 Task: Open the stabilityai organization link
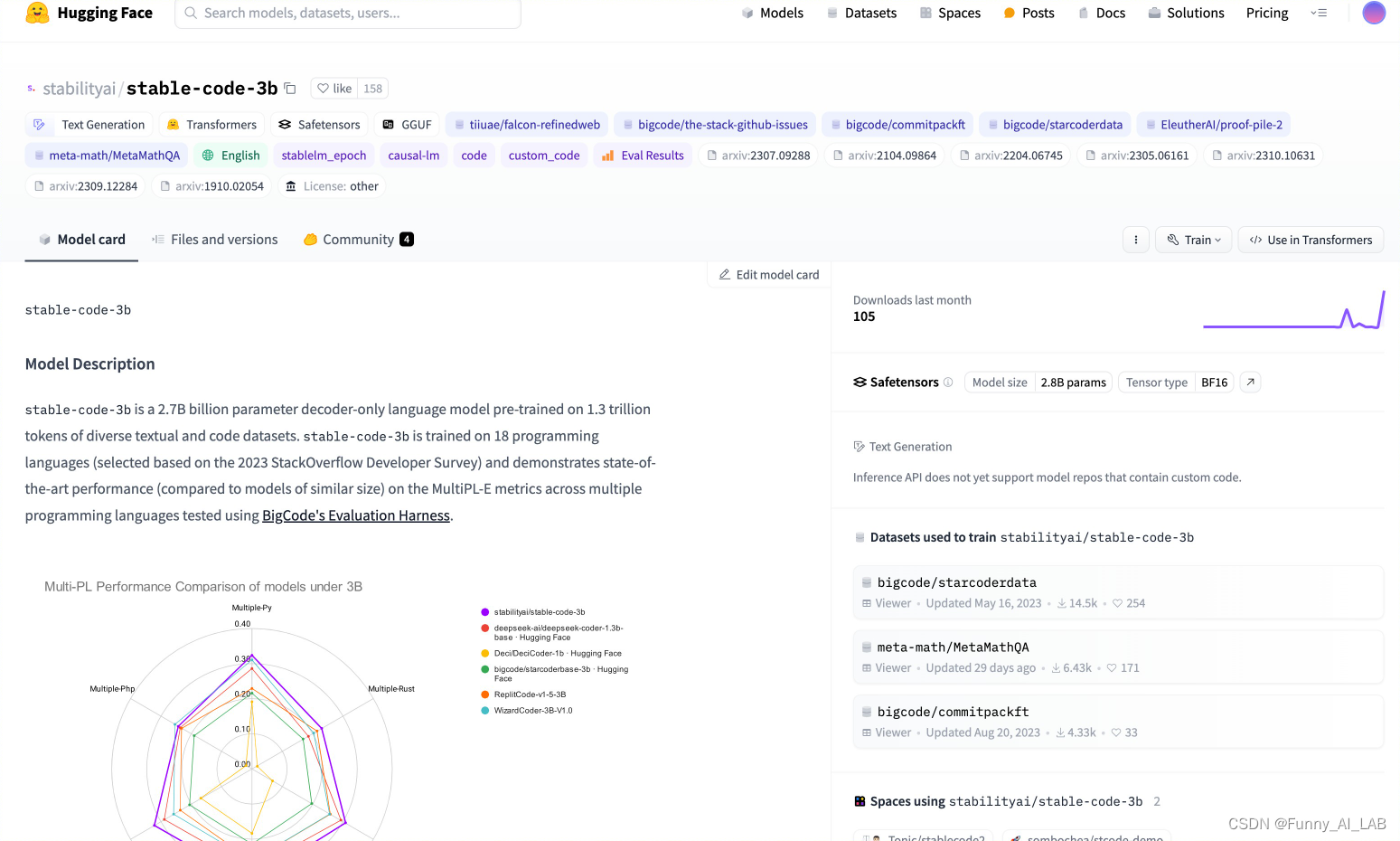80,89
